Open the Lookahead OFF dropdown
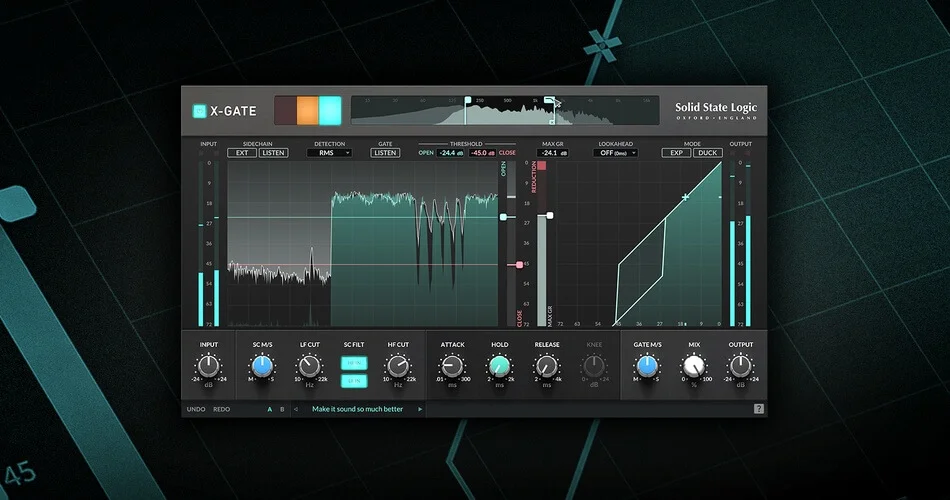 (616, 153)
